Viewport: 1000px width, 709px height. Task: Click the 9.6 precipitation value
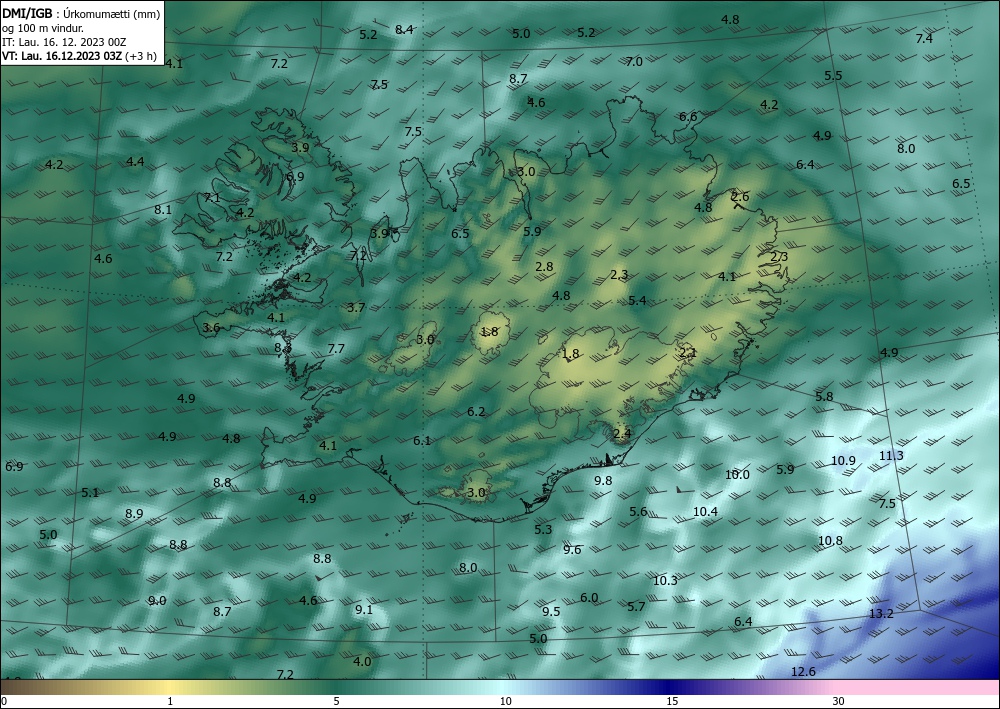click(572, 550)
